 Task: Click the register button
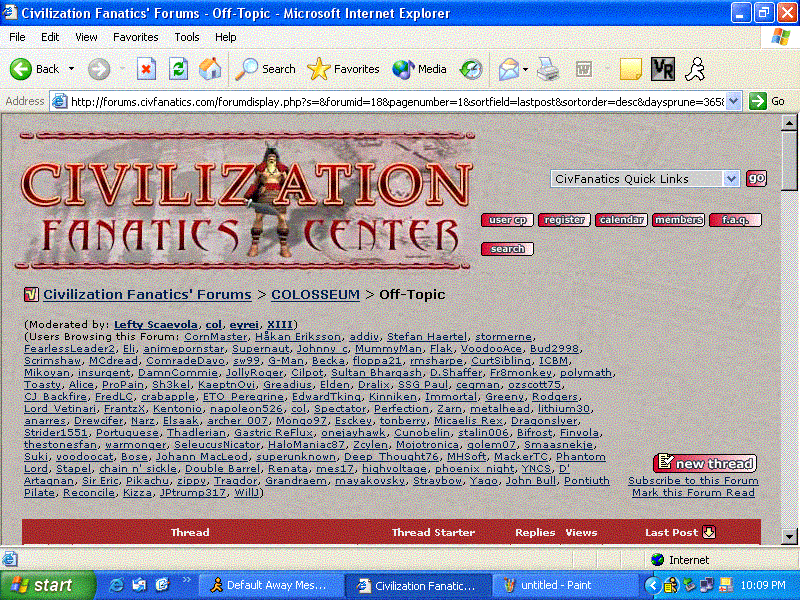(x=564, y=220)
